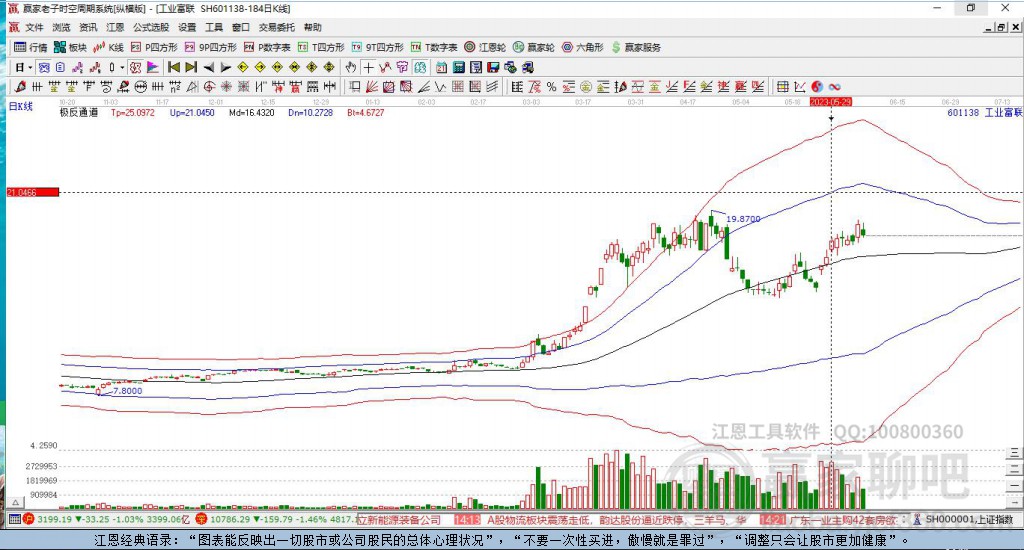Click the red 21.0466 price tag
The width and height of the screenshot is (1024, 550).
point(33,192)
